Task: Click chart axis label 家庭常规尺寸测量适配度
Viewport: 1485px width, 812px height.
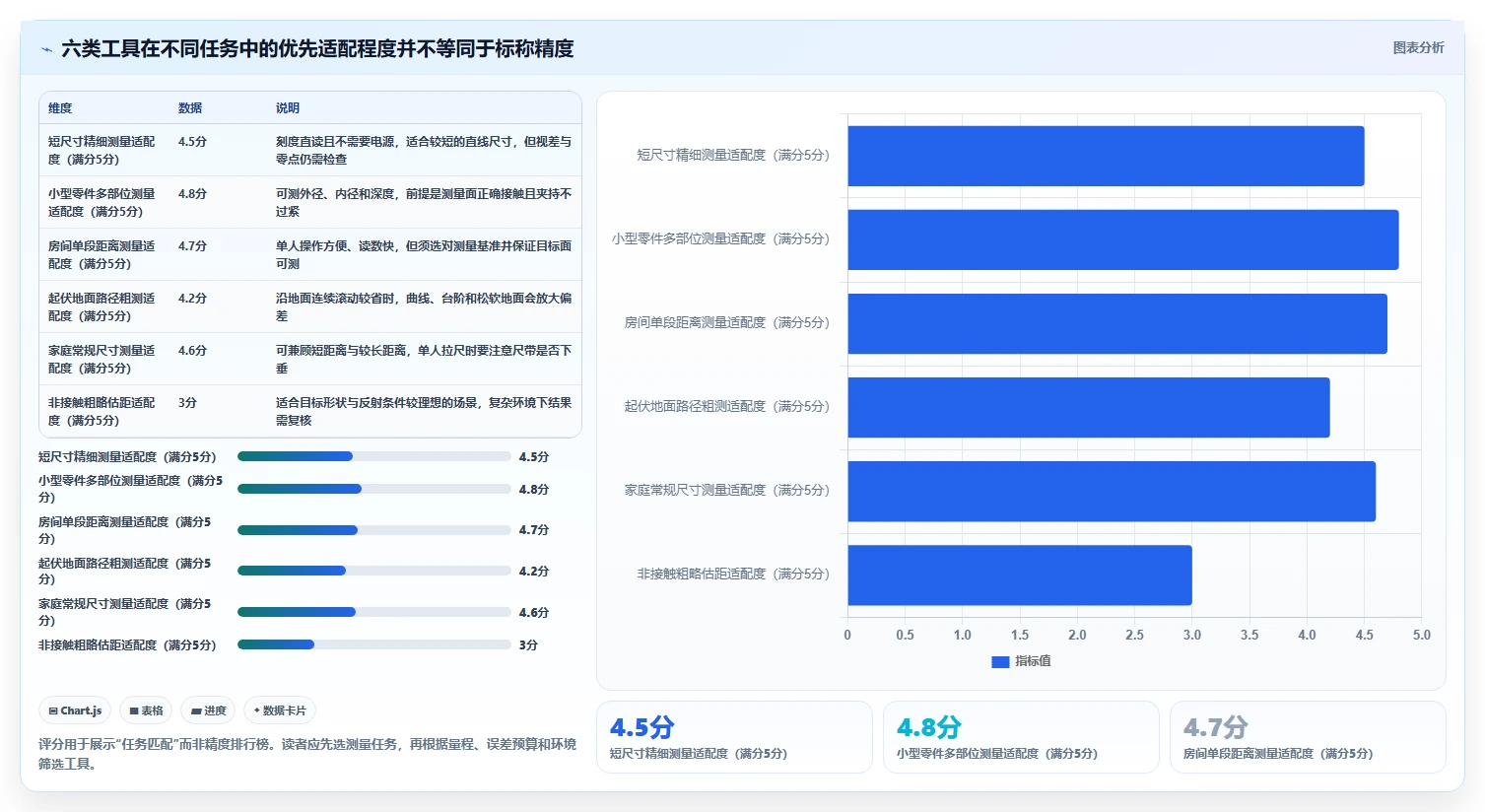Action: [x=727, y=491]
